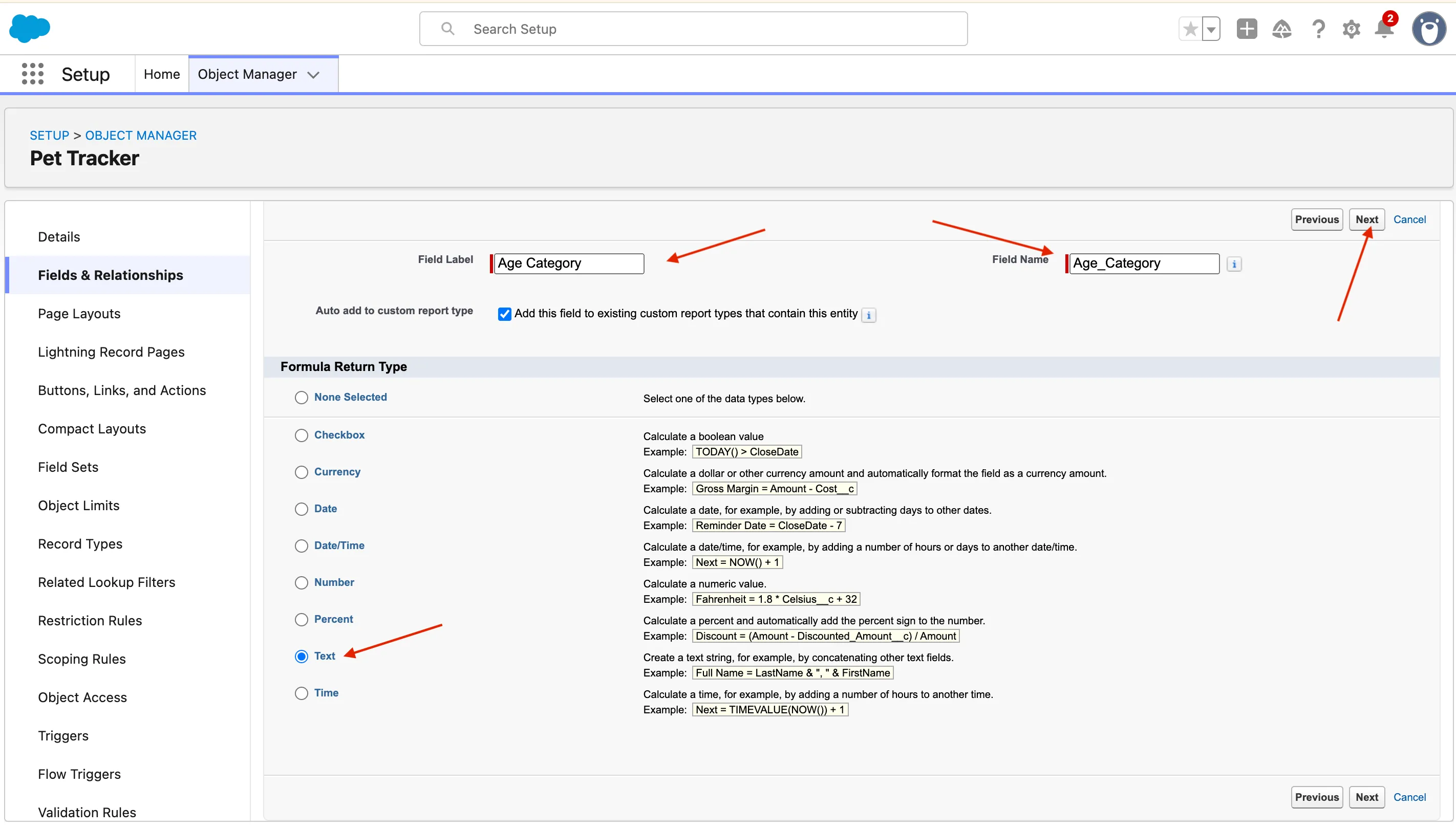Click the Salesforce cloud logo
This screenshot has width=1456, height=830.
click(30, 29)
